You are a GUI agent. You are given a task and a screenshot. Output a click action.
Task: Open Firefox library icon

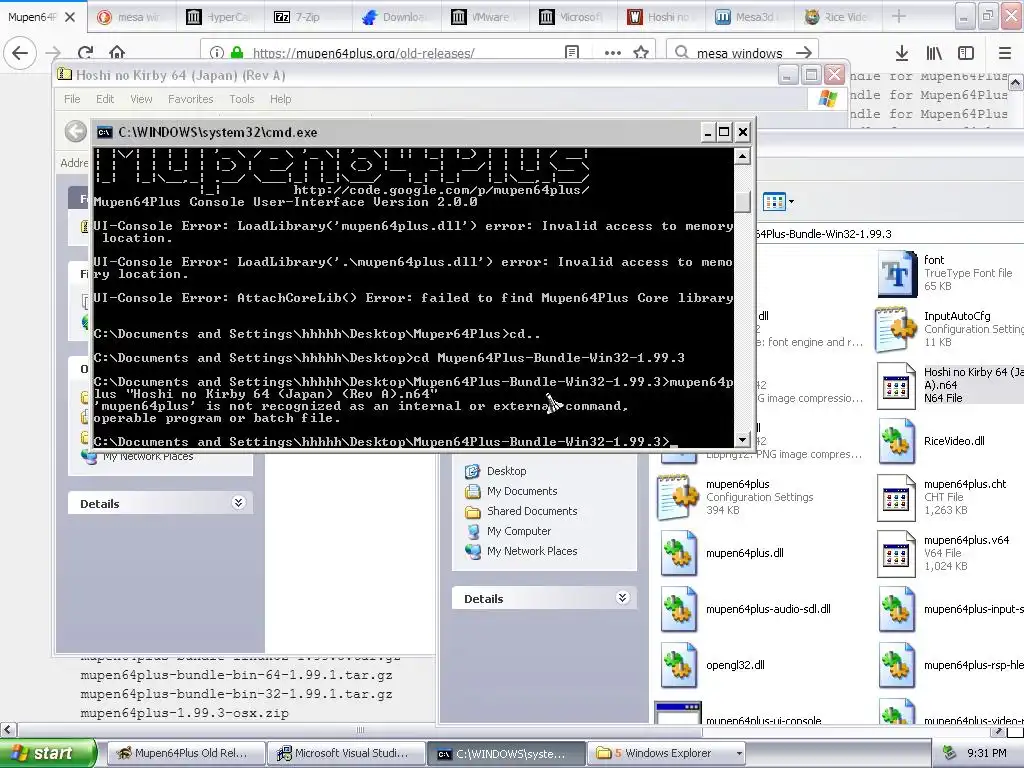(934, 52)
